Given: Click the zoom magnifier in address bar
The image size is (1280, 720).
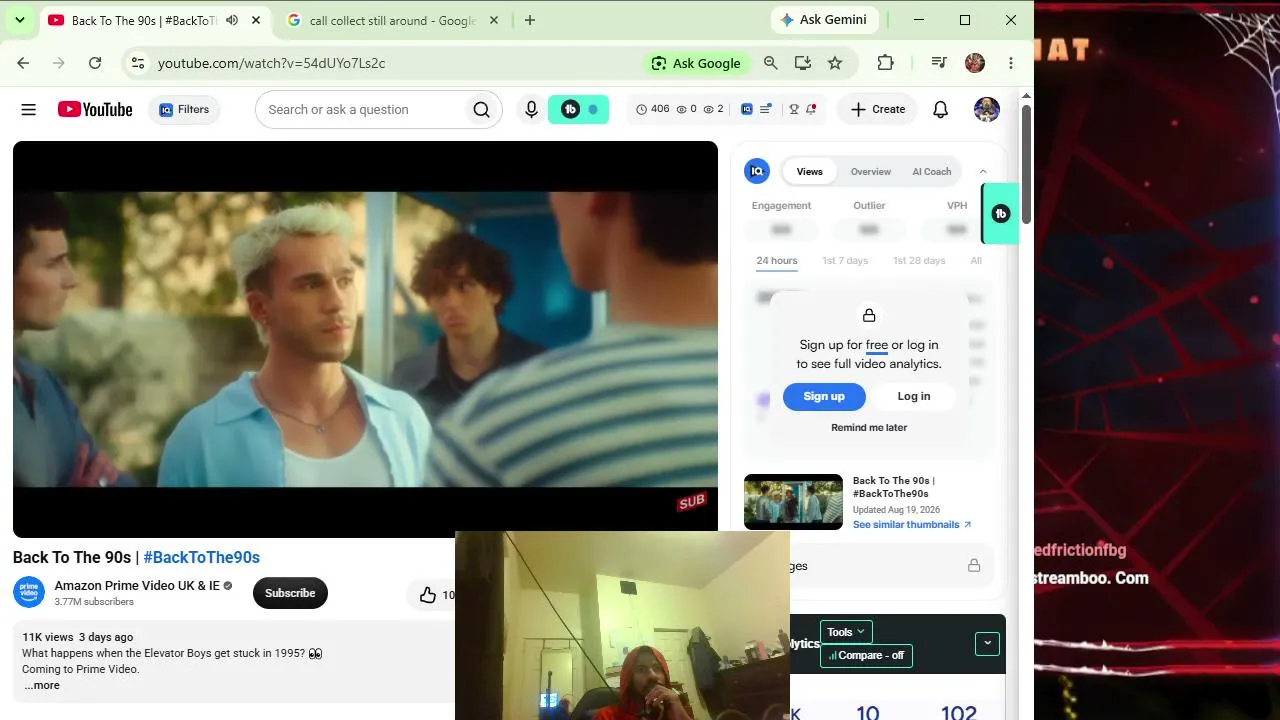Looking at the screenshot, I should pos(770,63).
